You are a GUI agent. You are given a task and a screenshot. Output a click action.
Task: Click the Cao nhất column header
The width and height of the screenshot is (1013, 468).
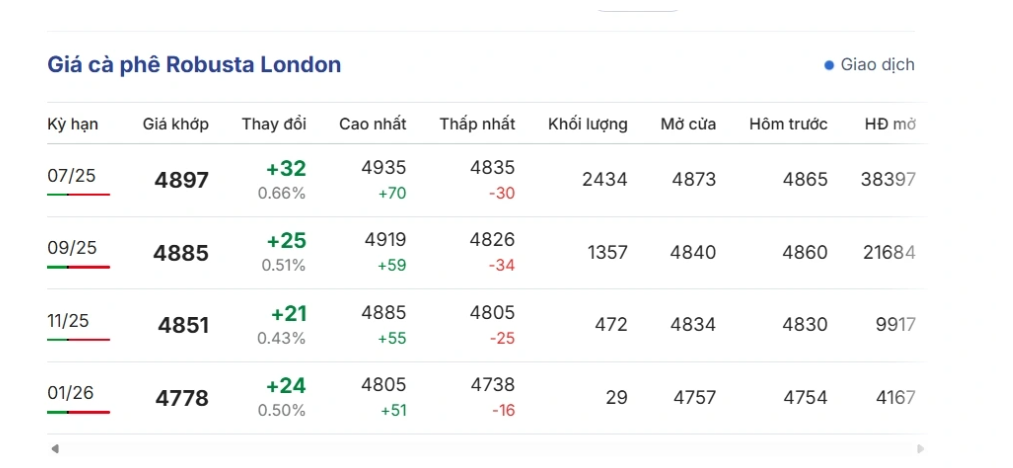coord(373,124)
